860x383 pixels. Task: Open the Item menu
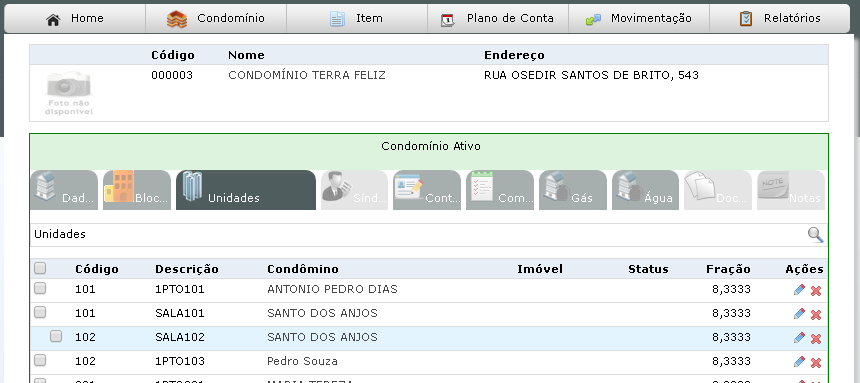pos(357,19)
